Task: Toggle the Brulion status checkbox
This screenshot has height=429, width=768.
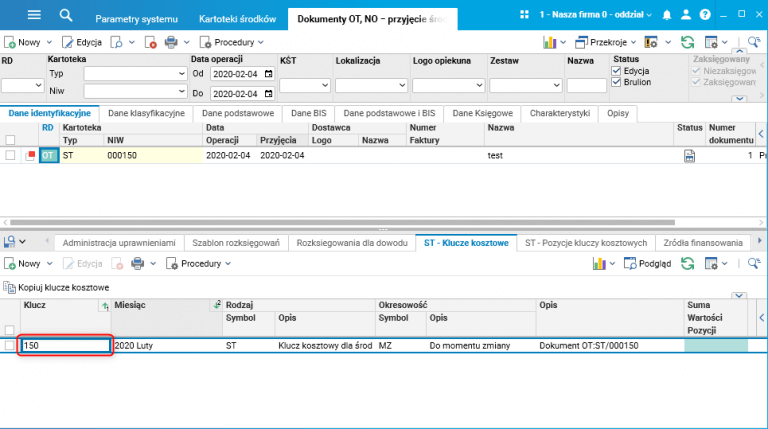Action: (x=616, y=82)
